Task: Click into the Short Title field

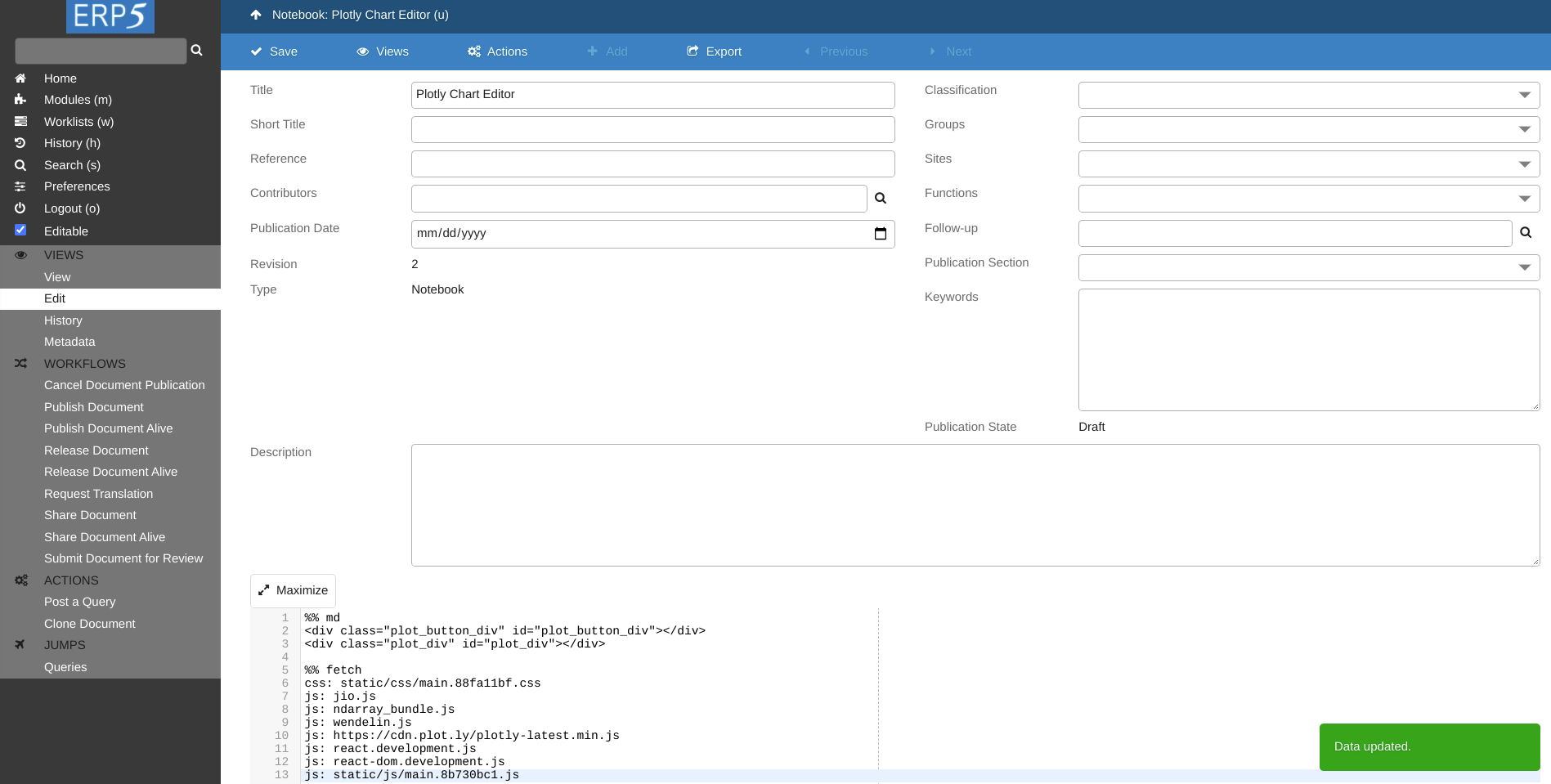Action: [652, 129]
